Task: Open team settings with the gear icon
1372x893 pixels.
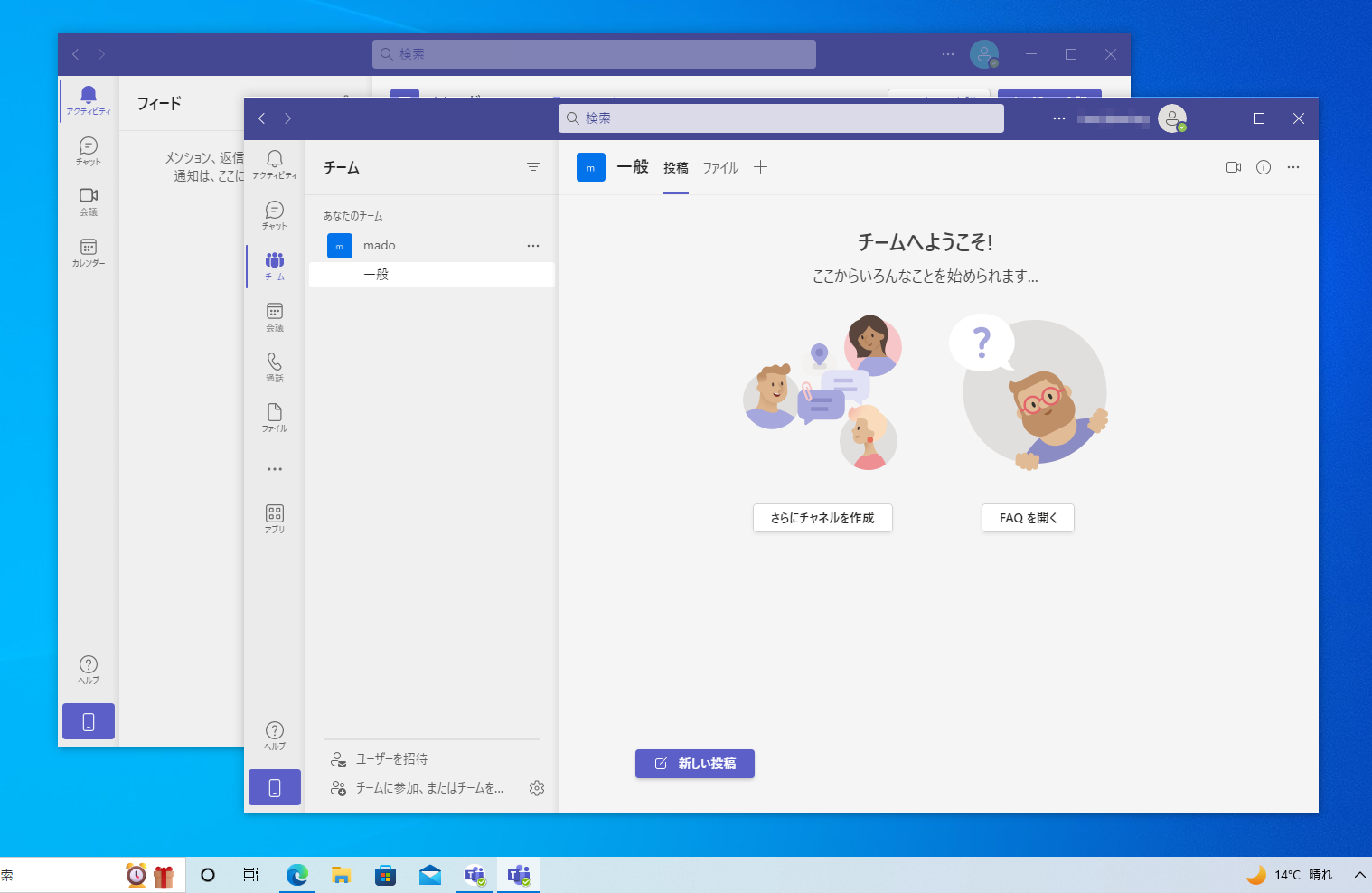Action: tap(537, 787)
